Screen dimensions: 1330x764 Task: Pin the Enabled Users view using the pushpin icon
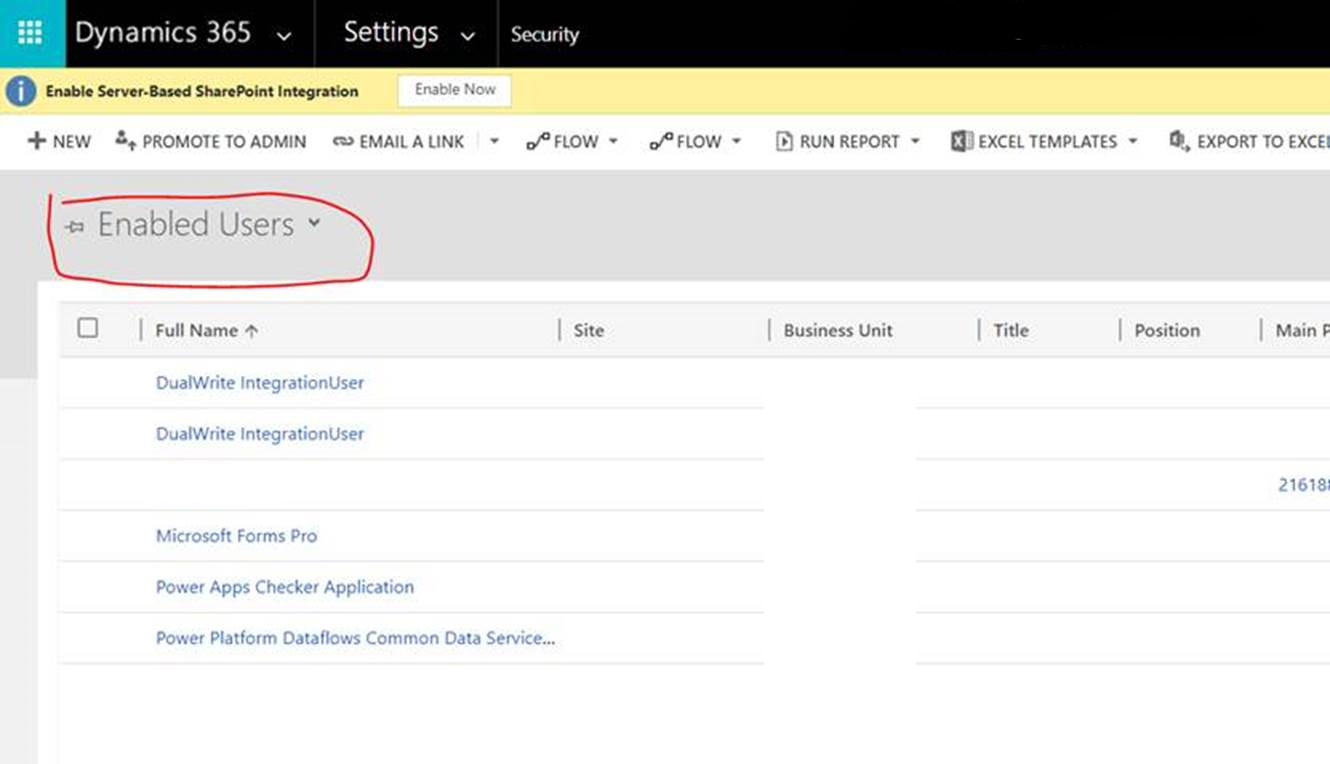74,226
